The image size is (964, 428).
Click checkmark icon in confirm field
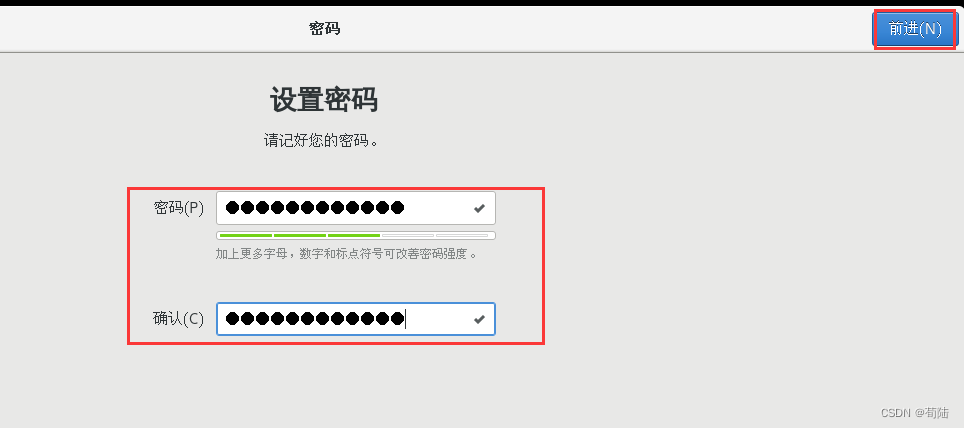[x=480, y=319]
